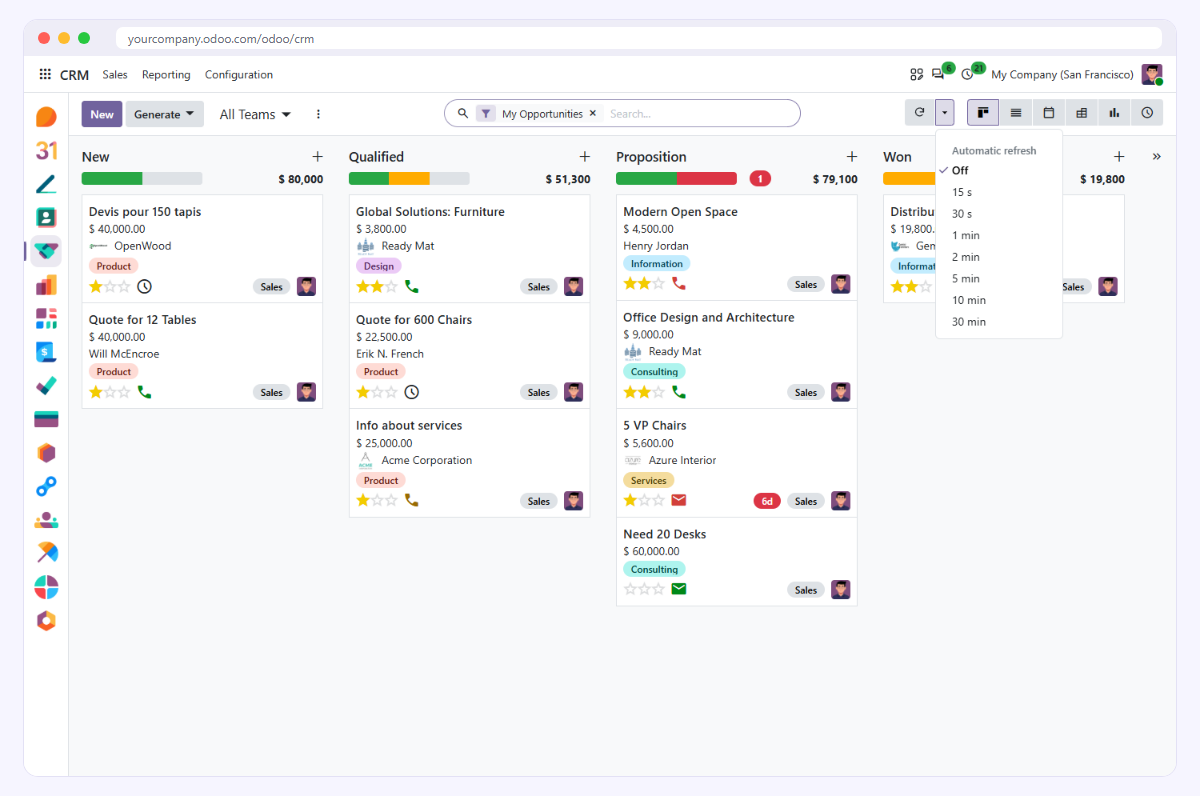
Task: Add new card in Proposition column with plus
Action: [x=852, y=157]
